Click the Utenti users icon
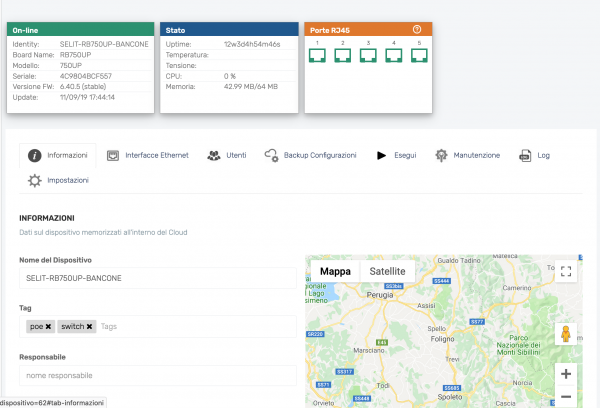This screenshot has height=408, width=600. [x=214, y=155]
